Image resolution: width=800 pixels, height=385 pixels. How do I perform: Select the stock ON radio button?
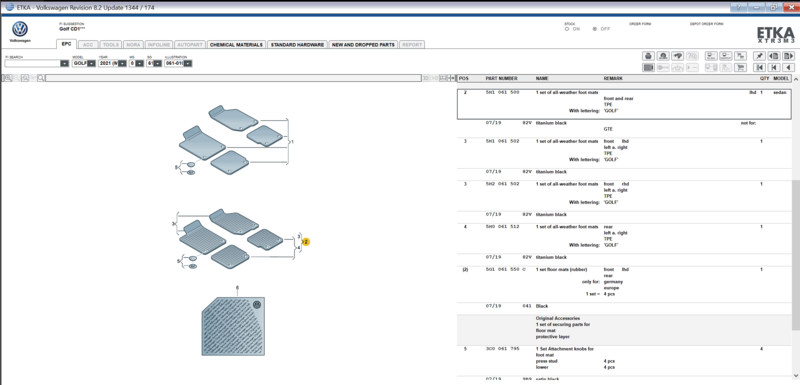tap(567, 29)
